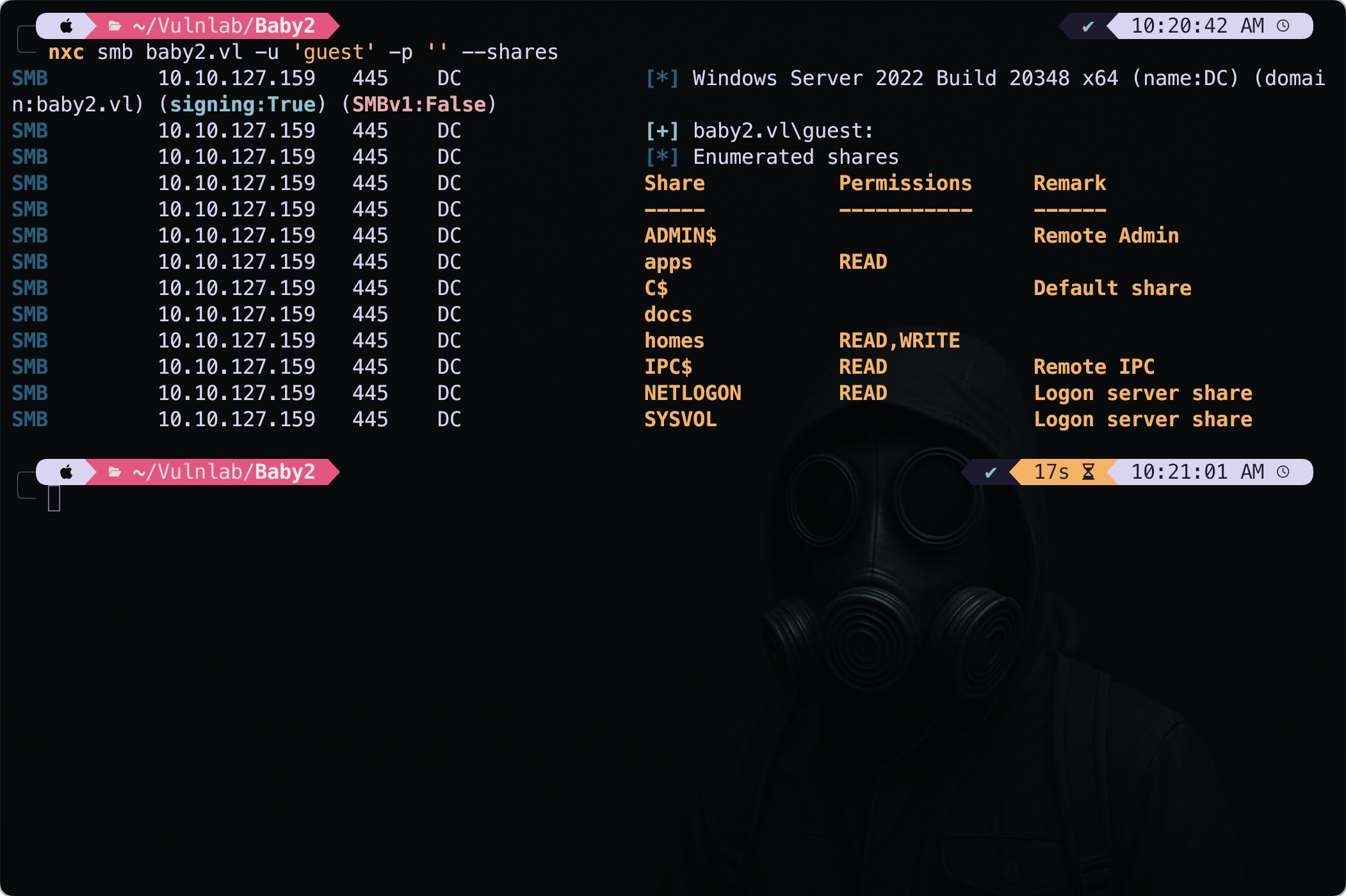Click the hourglass icon after 17s
Image resolution: width=1346 pixels, height=896 pixels.
pyautogui.click(x=1088, y=472)
